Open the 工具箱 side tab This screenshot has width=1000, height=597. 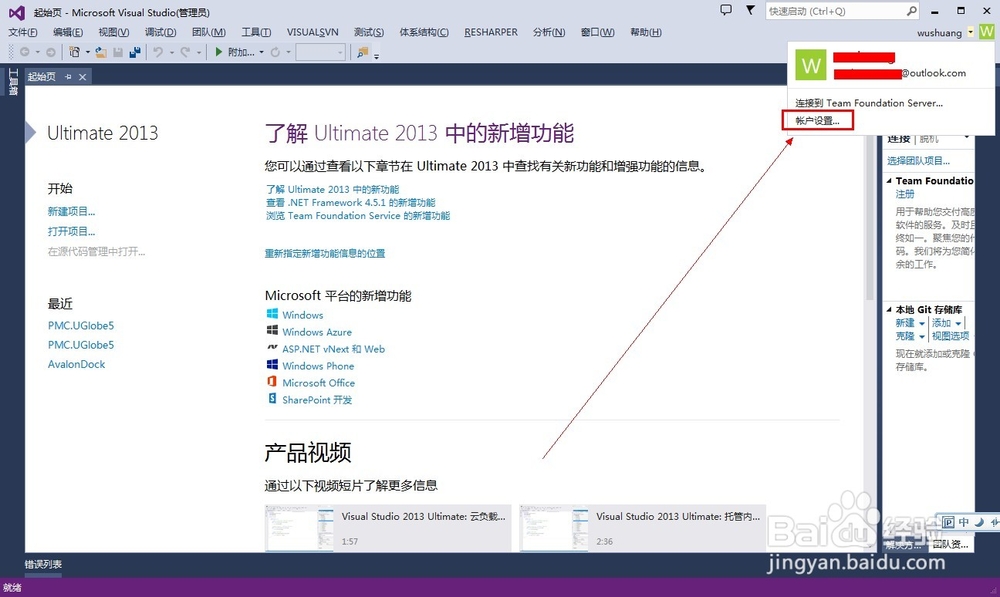click(13, 82)
